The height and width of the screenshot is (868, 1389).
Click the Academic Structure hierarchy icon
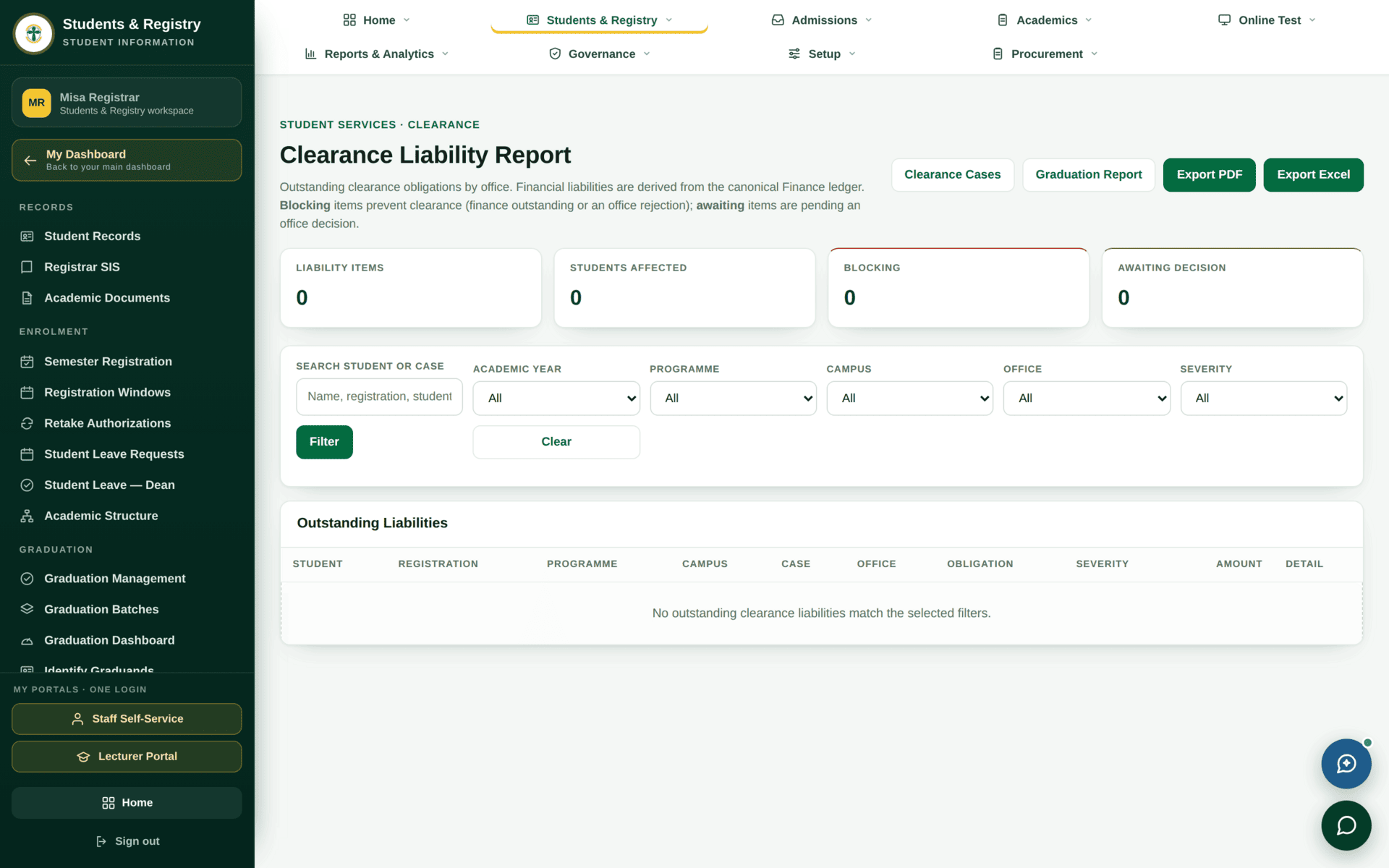[x=27, y=516]
